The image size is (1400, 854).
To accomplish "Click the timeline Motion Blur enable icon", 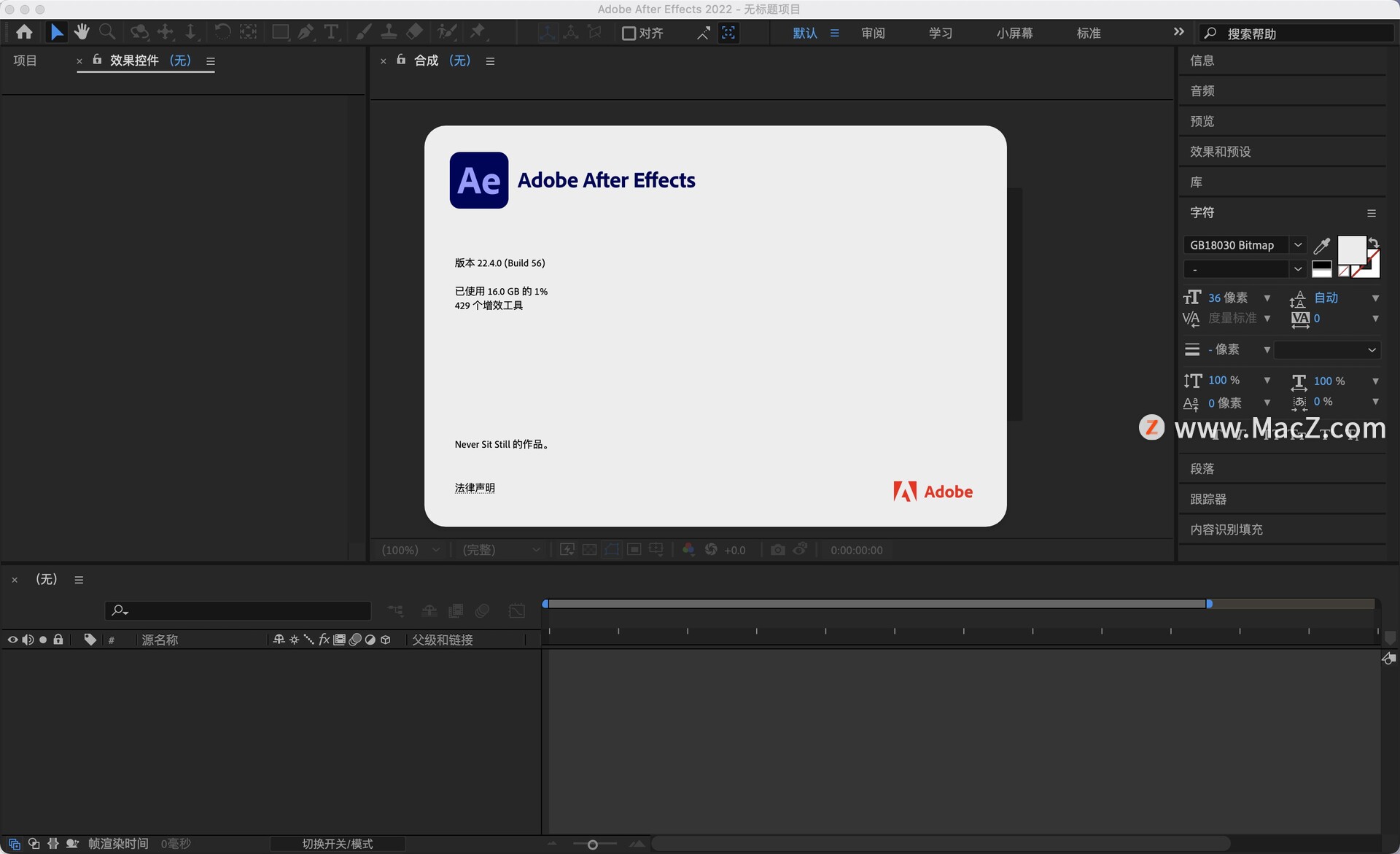I will click(x=482, y=610).
